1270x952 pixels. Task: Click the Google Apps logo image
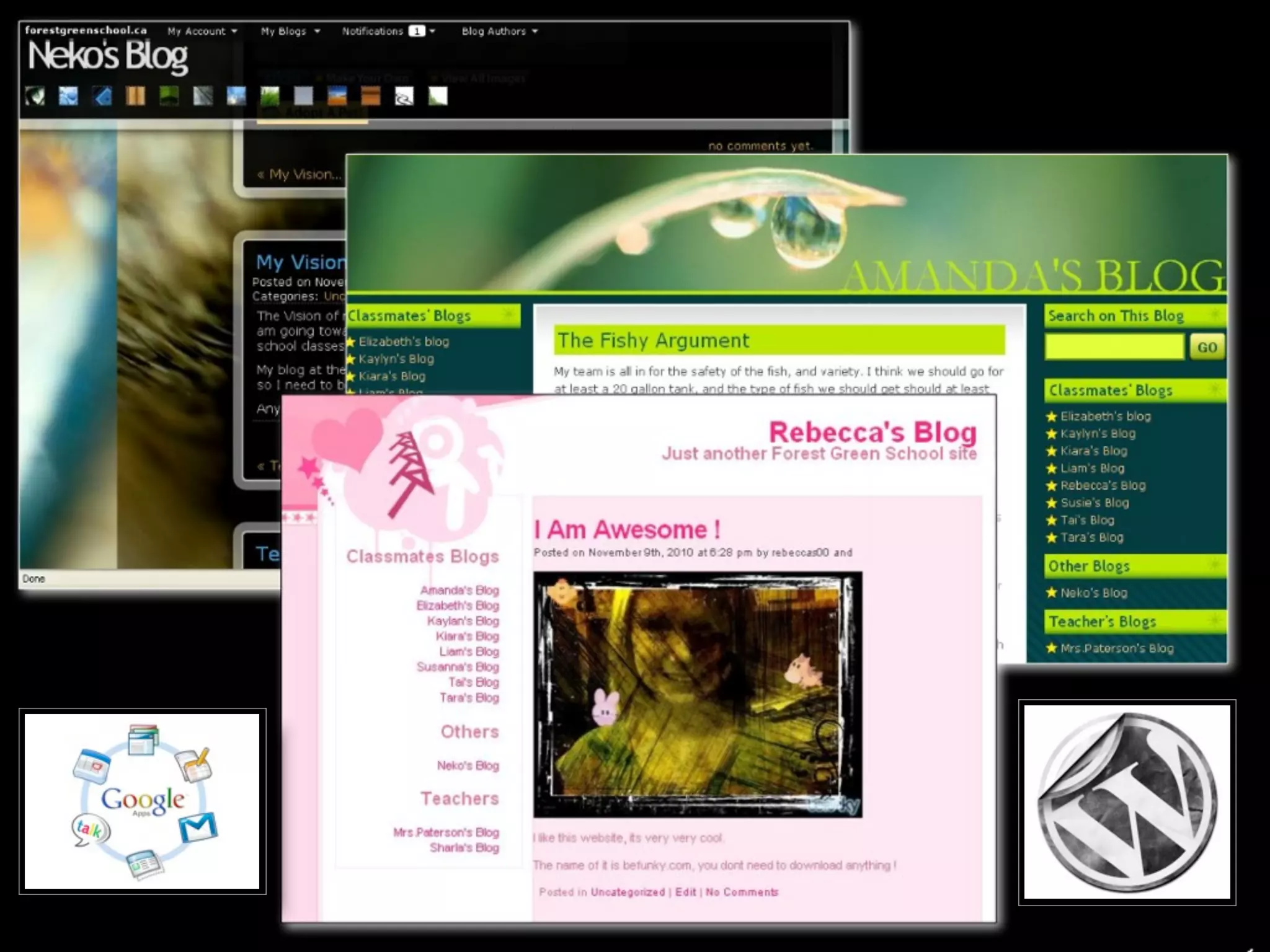click(142, 801)
